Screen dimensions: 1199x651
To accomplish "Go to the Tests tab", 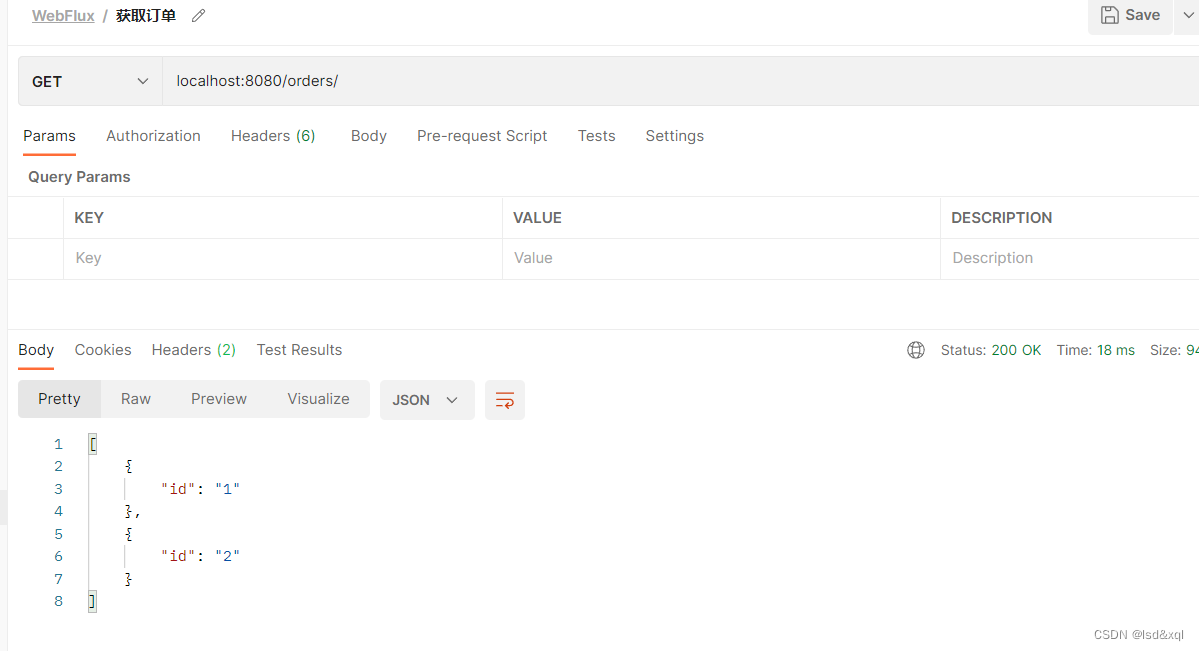I will tap(596, 135).
